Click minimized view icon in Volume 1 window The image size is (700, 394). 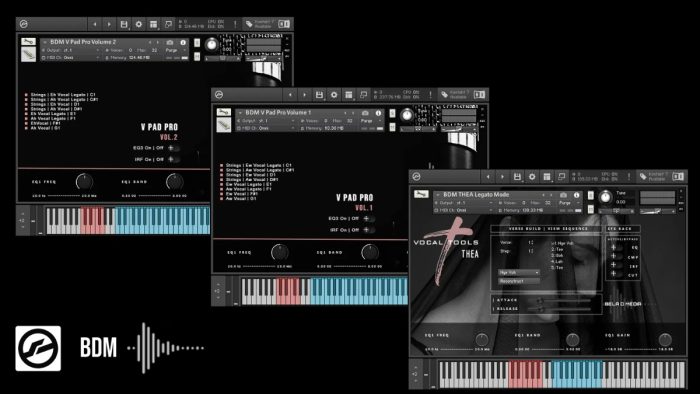click(x=363, y=95)
